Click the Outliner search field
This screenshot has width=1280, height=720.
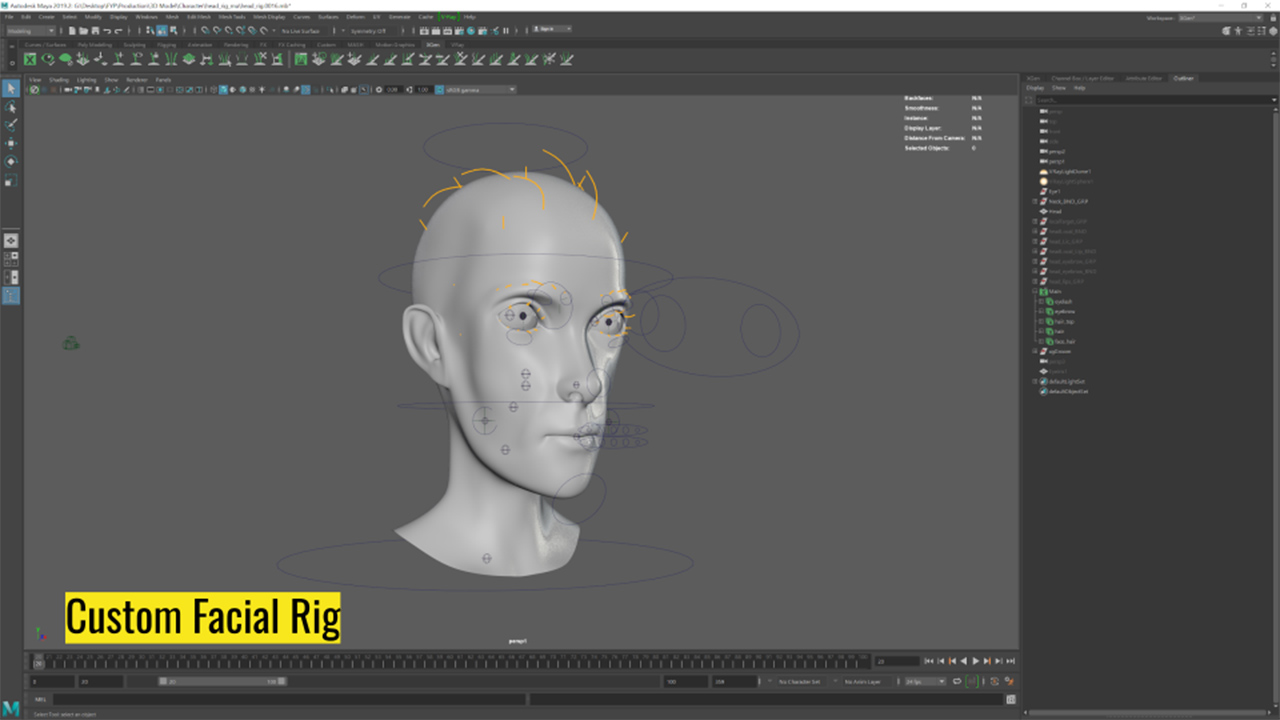tap(1152, 100)
